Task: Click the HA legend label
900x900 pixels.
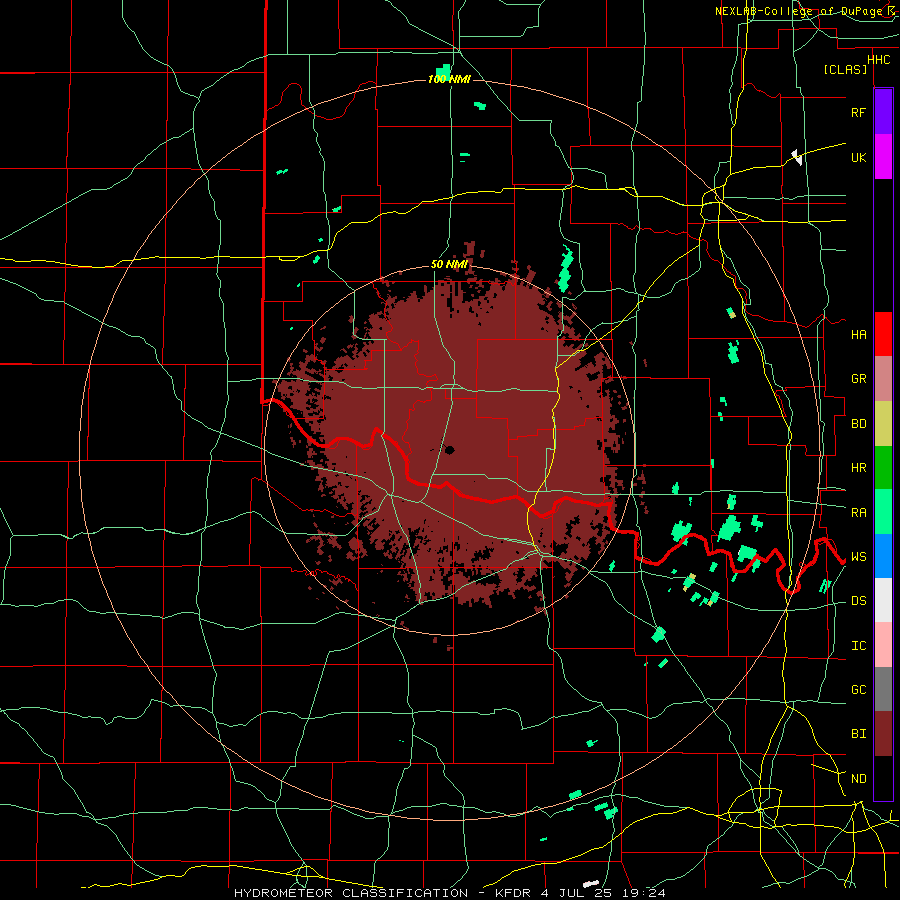Action: (x=858, y=334)
